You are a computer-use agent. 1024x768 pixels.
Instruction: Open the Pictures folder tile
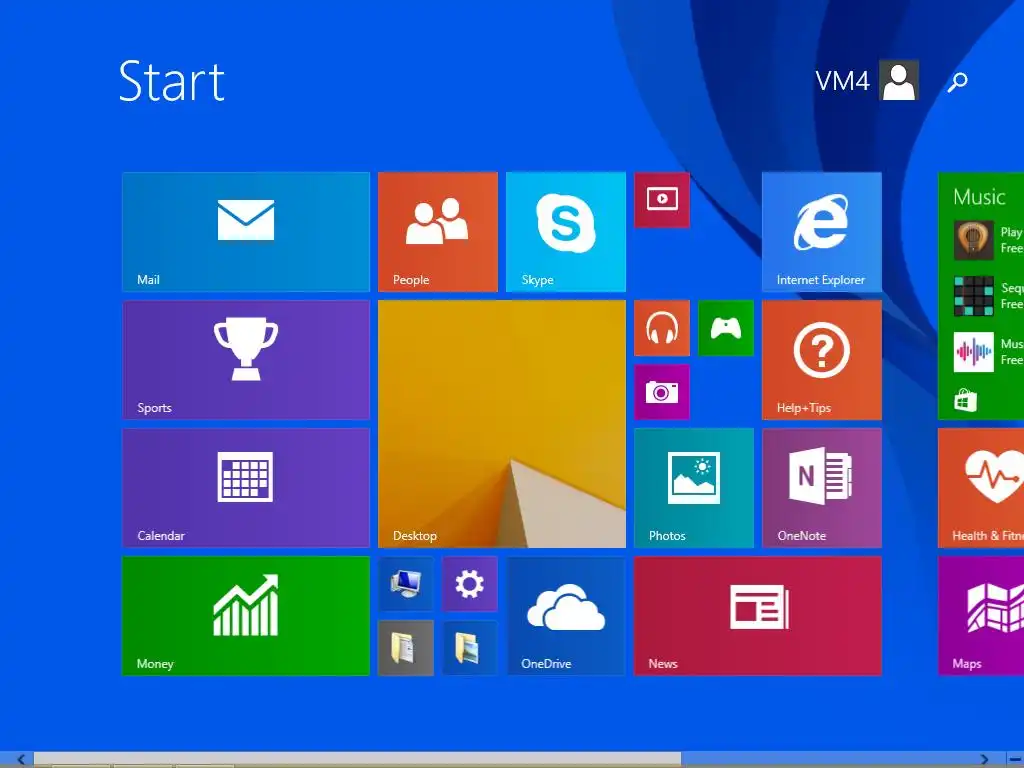[x=470, y=648]
